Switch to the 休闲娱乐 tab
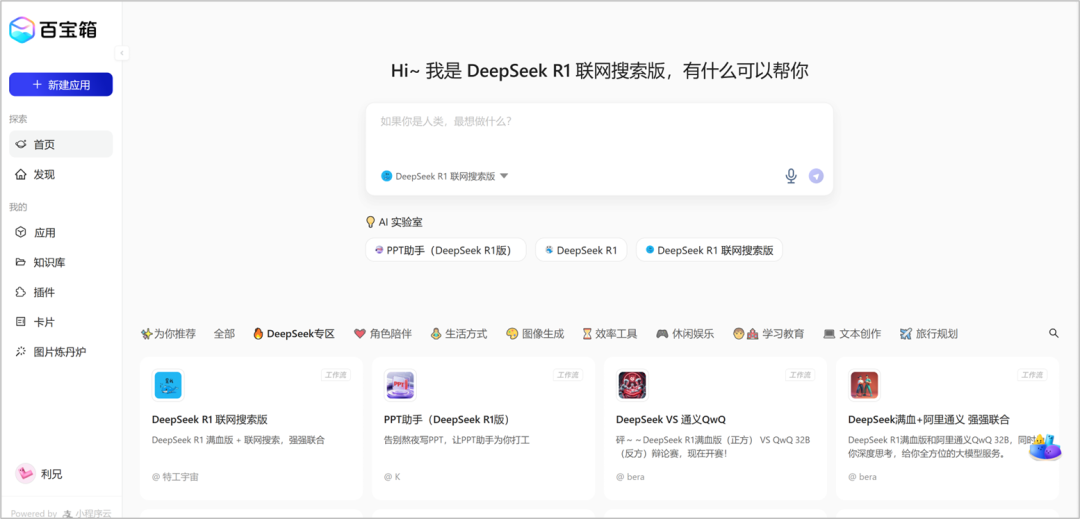This screenshot has width=1080, height=519. point(685,334)
